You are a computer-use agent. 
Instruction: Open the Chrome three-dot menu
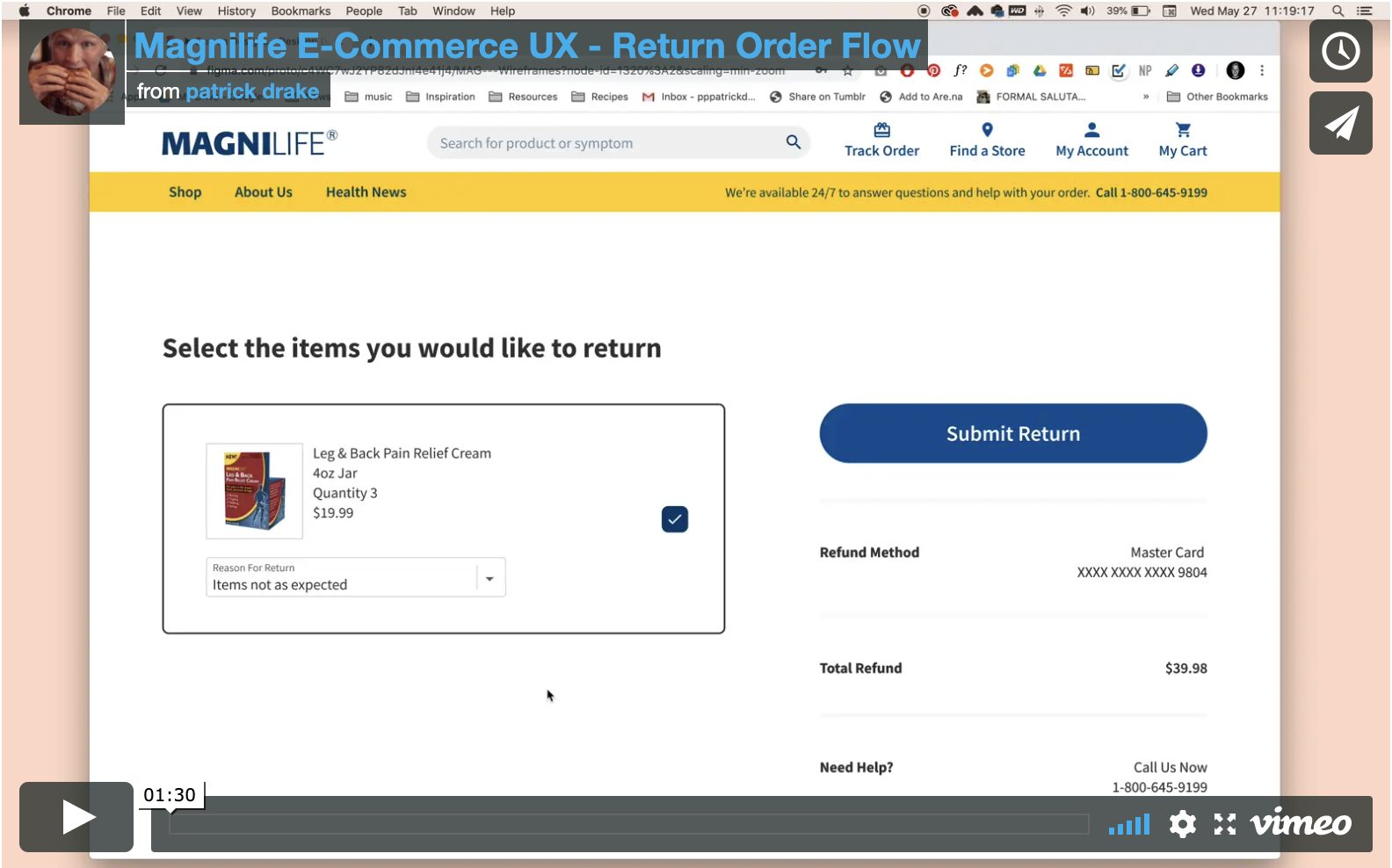click(x=1262, y=70)
